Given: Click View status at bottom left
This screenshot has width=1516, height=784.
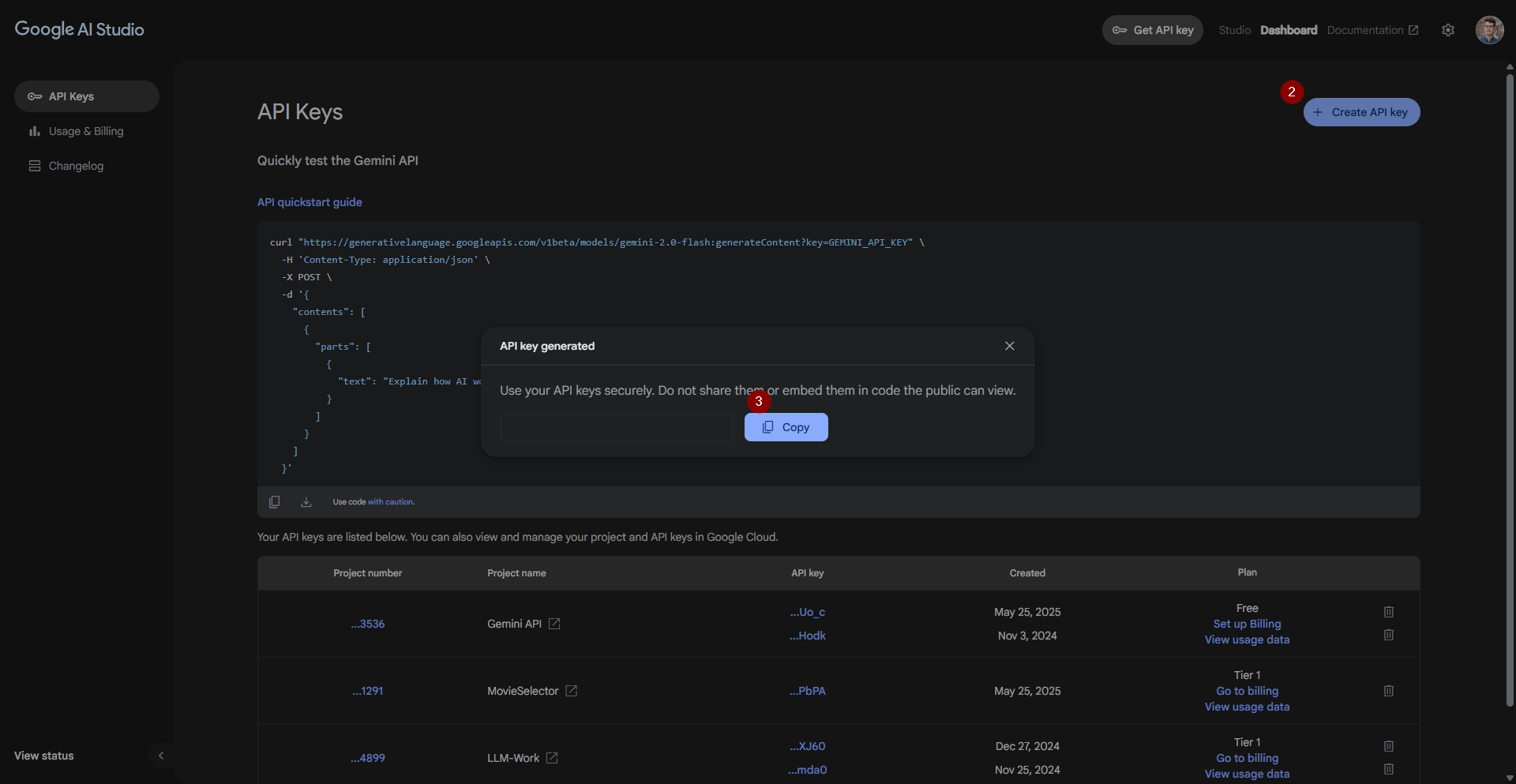Looking at the screenshot, I should coord(44,756).
